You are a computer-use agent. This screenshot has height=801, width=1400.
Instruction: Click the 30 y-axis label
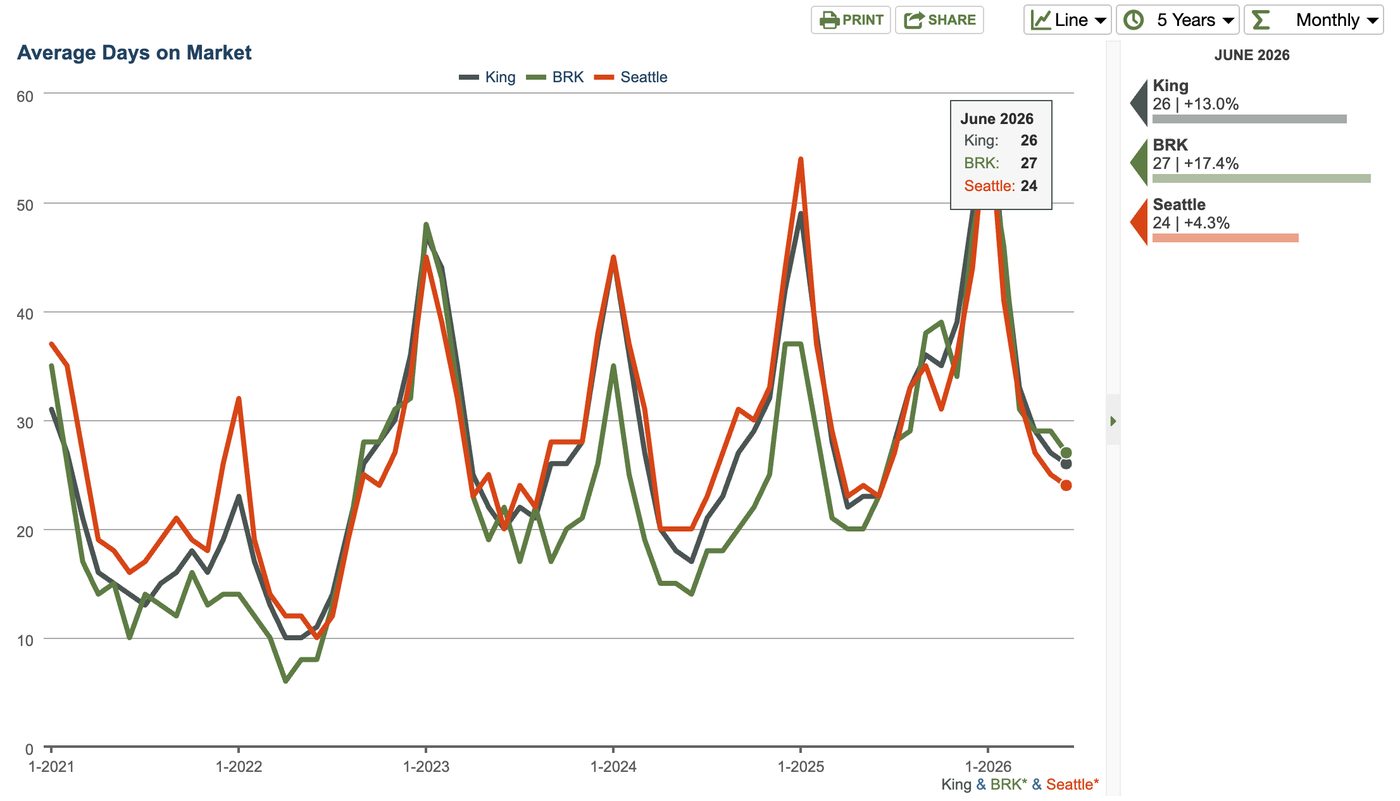pyautogui.click(x=24, y=422)
